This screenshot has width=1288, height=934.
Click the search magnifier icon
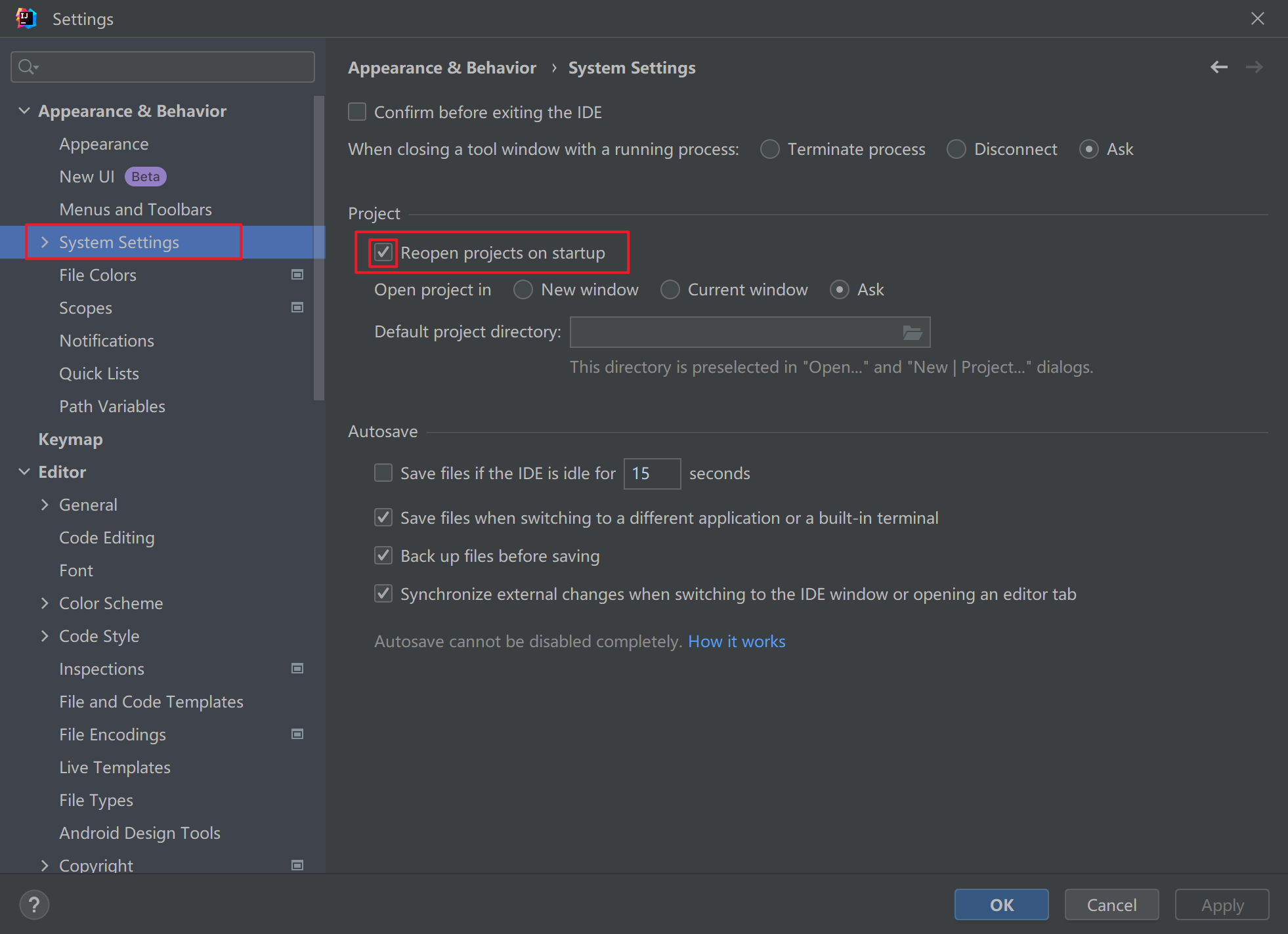click(27, 67)
